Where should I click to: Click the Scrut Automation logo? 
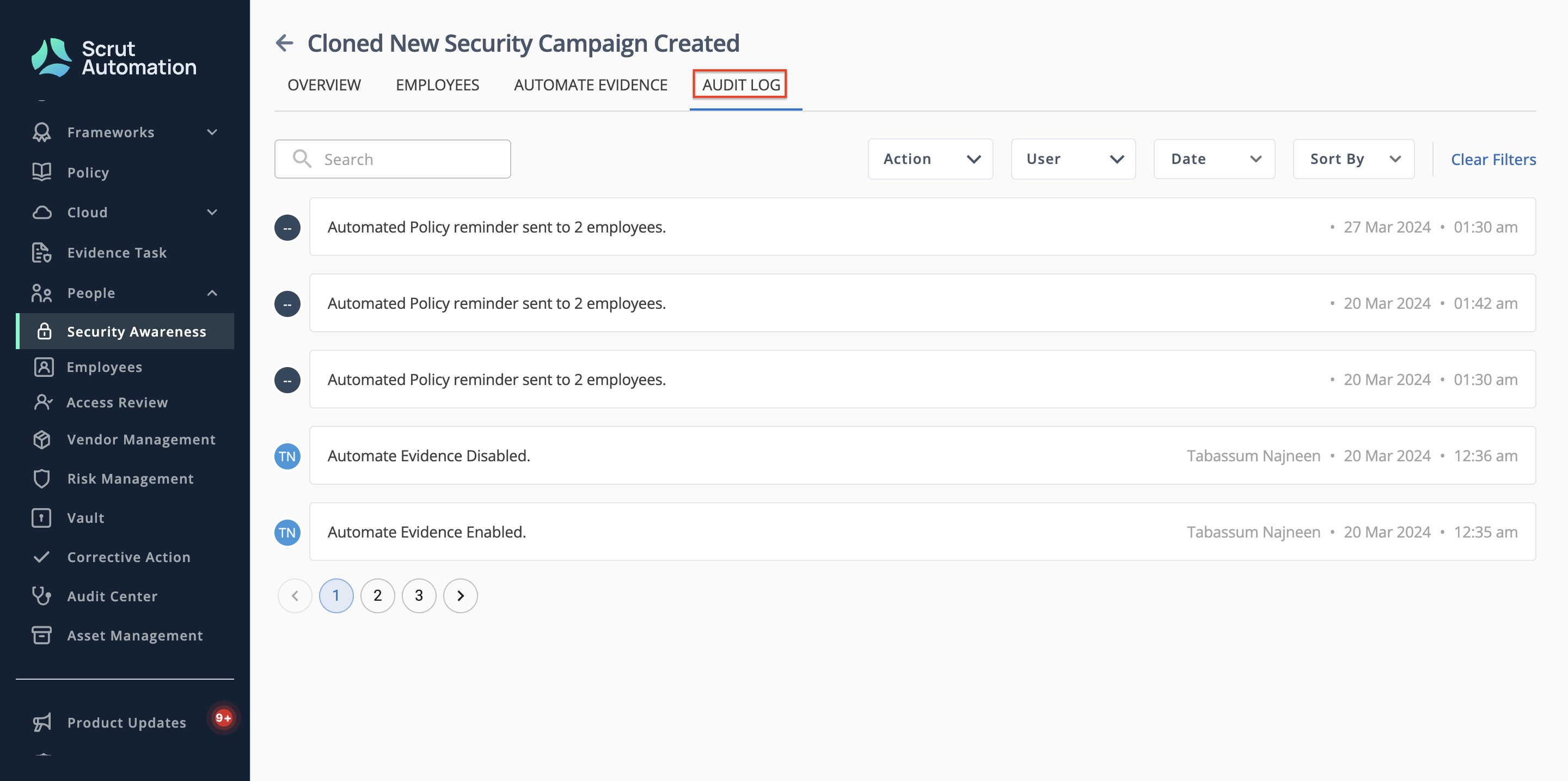coord(114,58)
